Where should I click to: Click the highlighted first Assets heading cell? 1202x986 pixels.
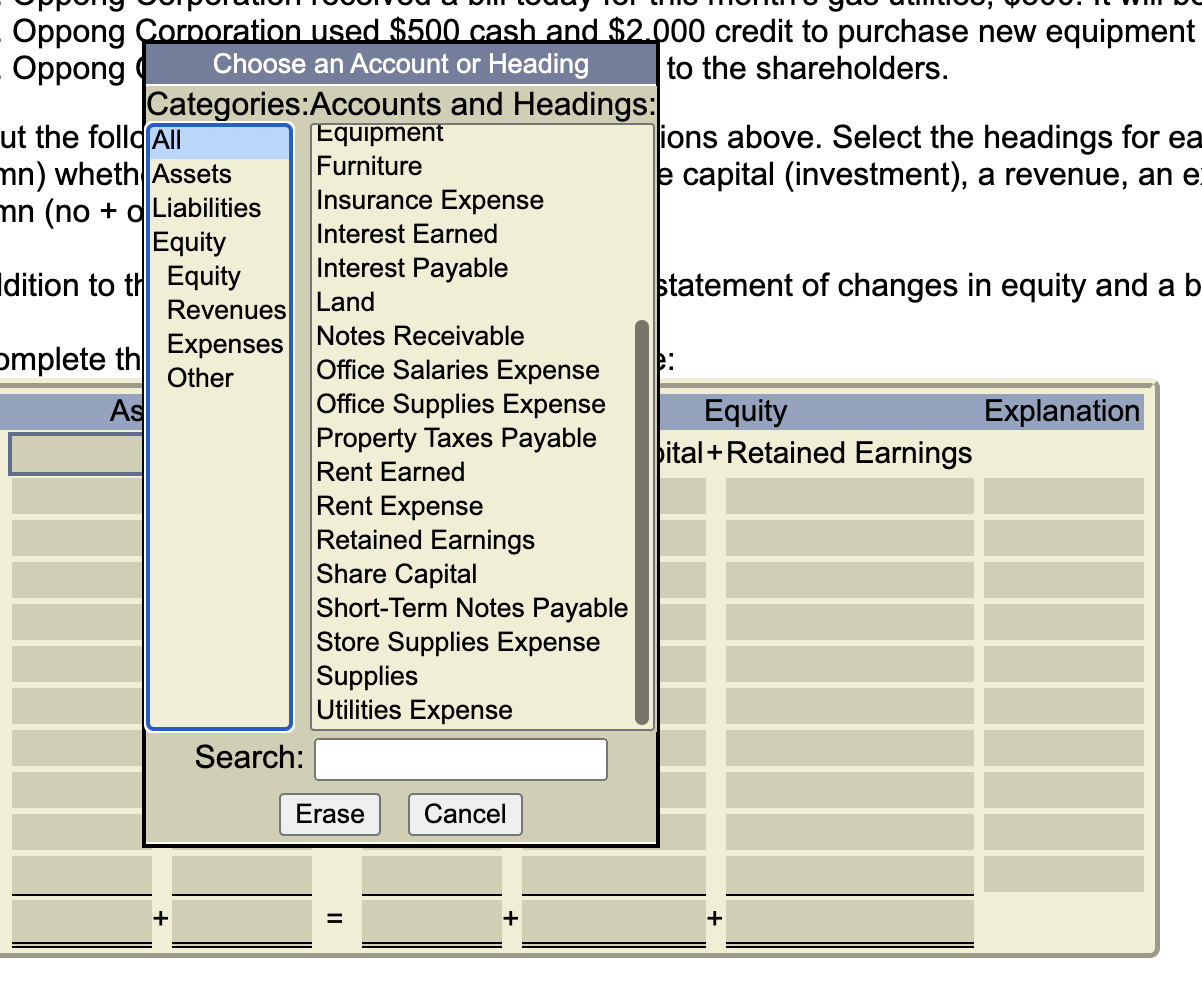coord(78,454)
